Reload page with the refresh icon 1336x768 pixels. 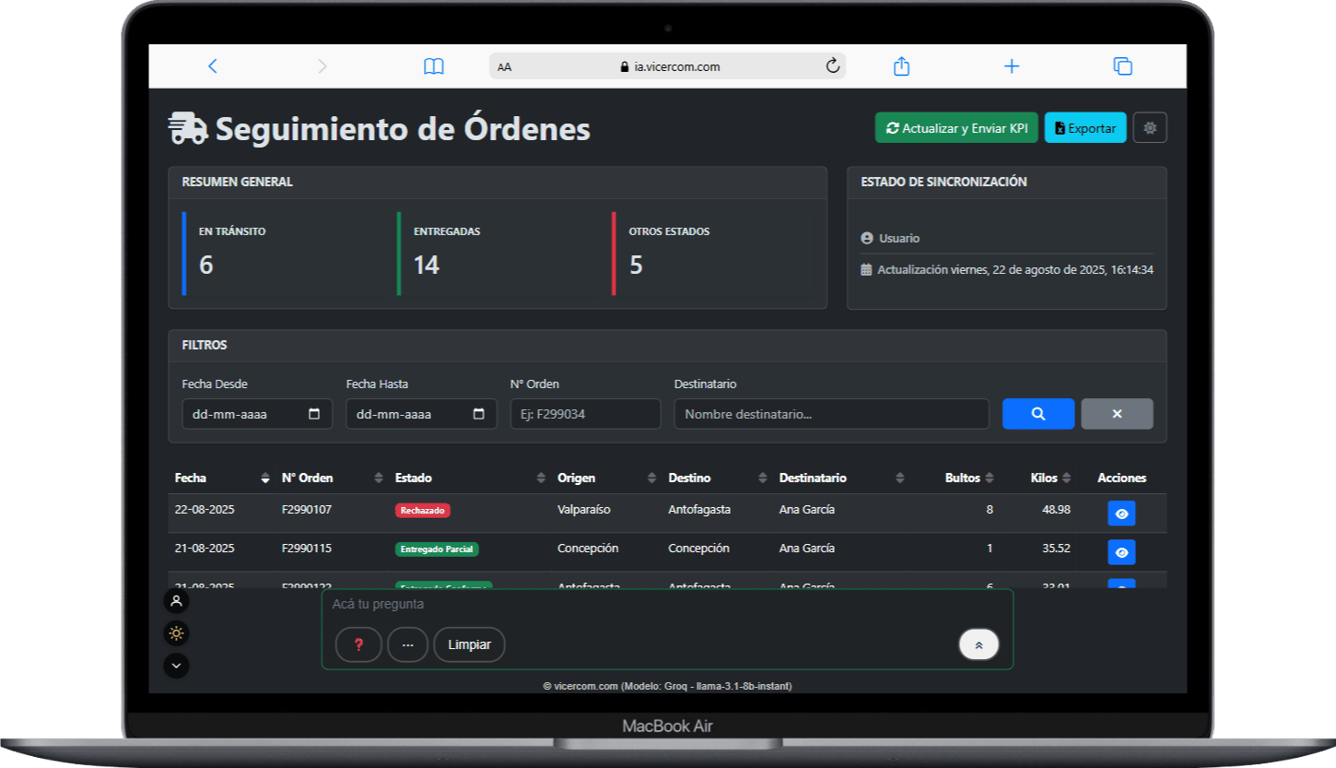pyautogui.click(x=832, y=66)
